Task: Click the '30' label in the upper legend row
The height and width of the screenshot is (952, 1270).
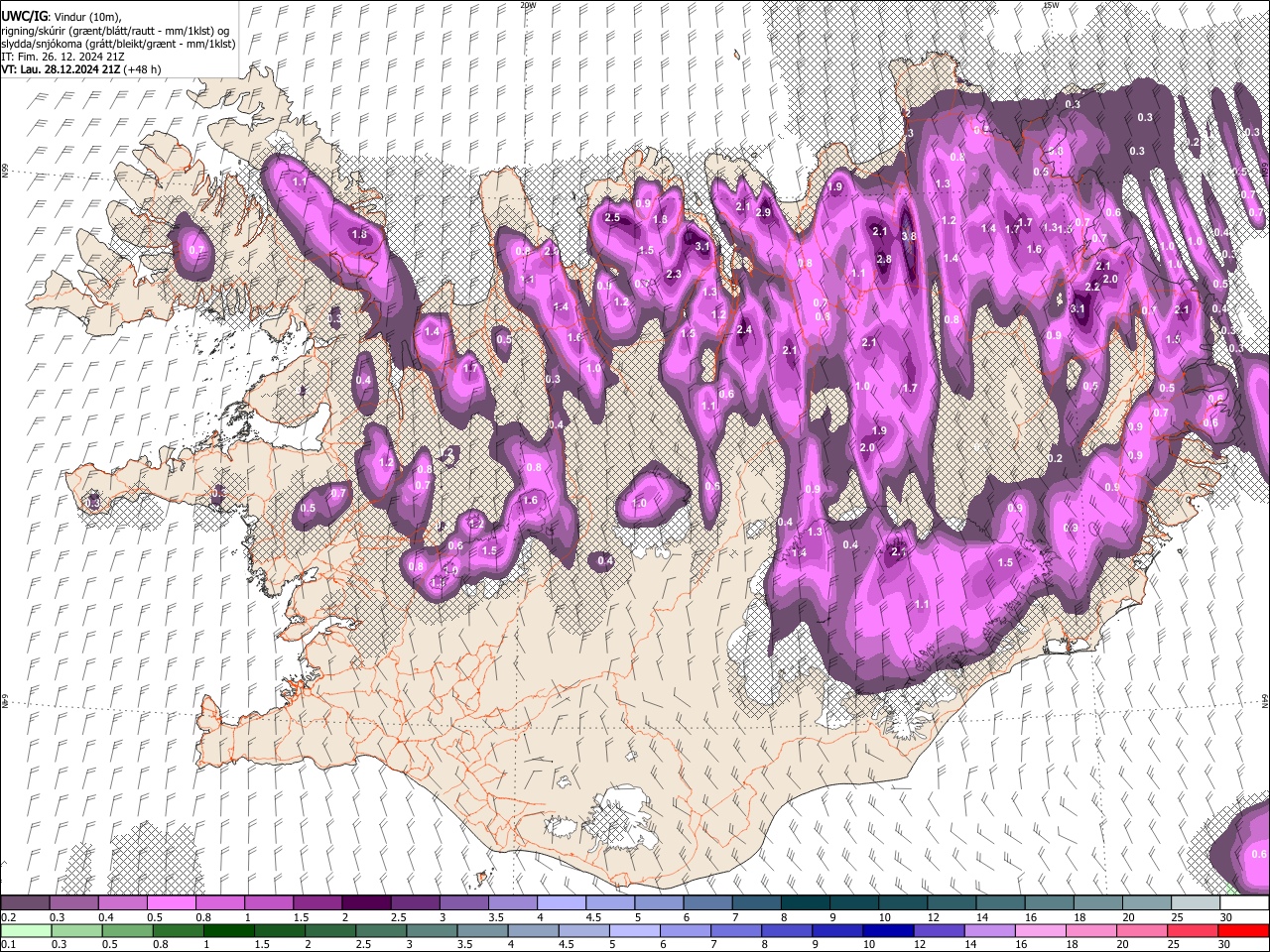Action: (1225, 916)
